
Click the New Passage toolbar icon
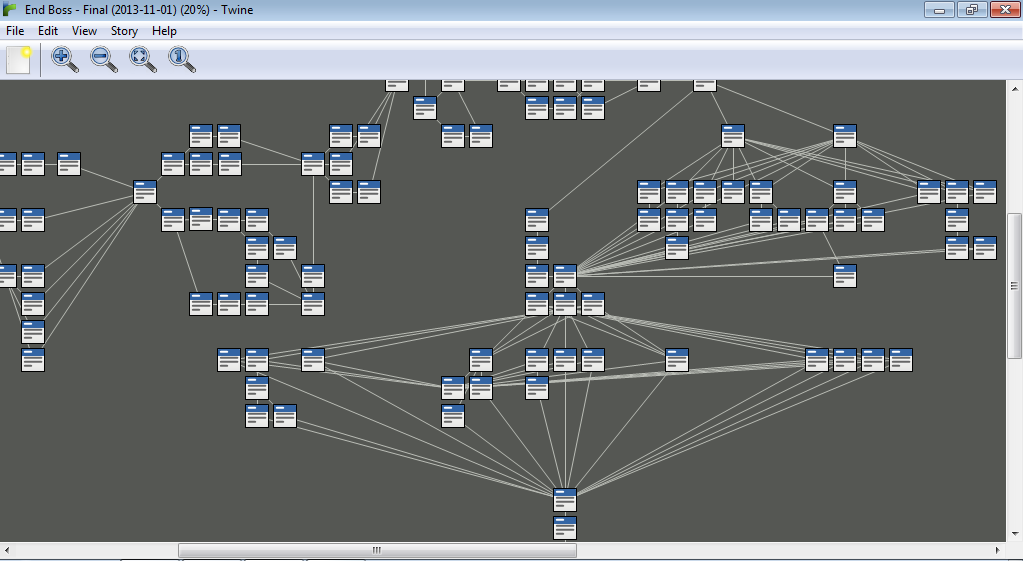tap(19, 60)
